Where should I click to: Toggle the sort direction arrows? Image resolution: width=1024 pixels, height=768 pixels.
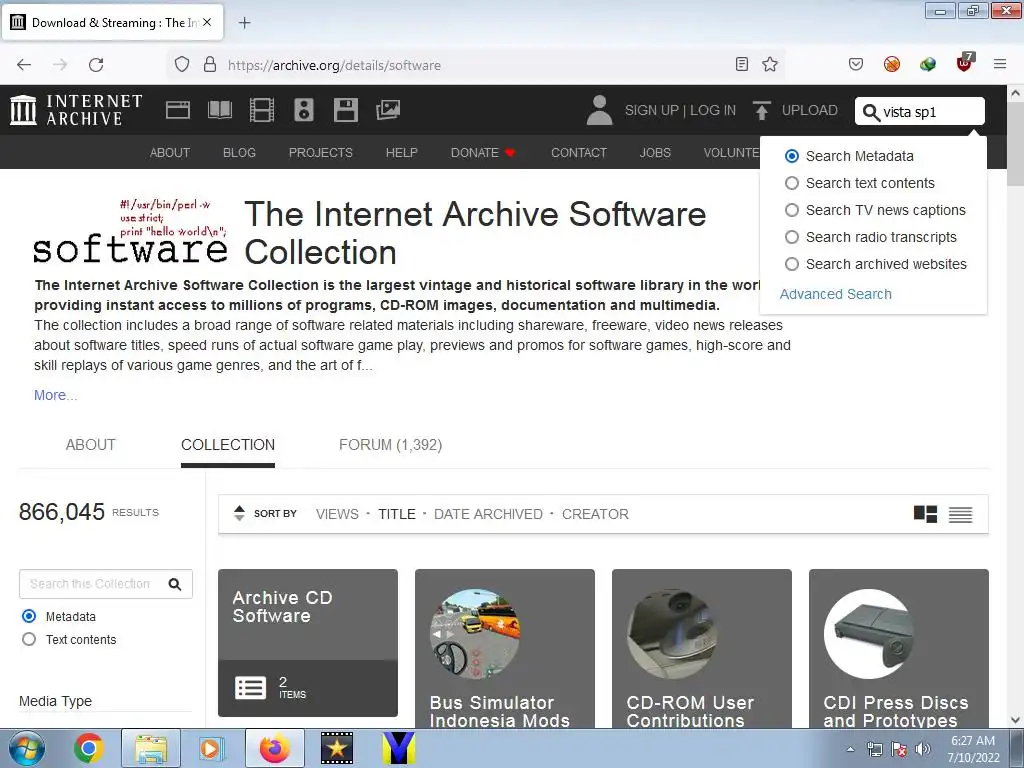coord(239,513)
